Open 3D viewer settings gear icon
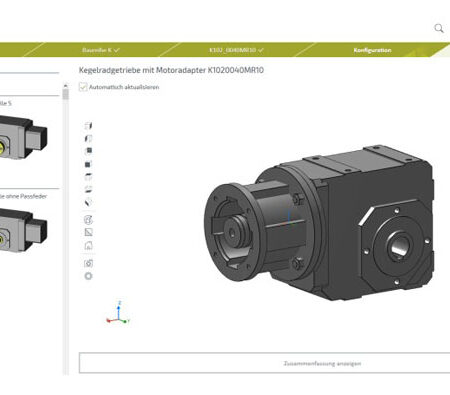Screen dimensions: 450x395 pyautogui.click(x=88, y=276)
